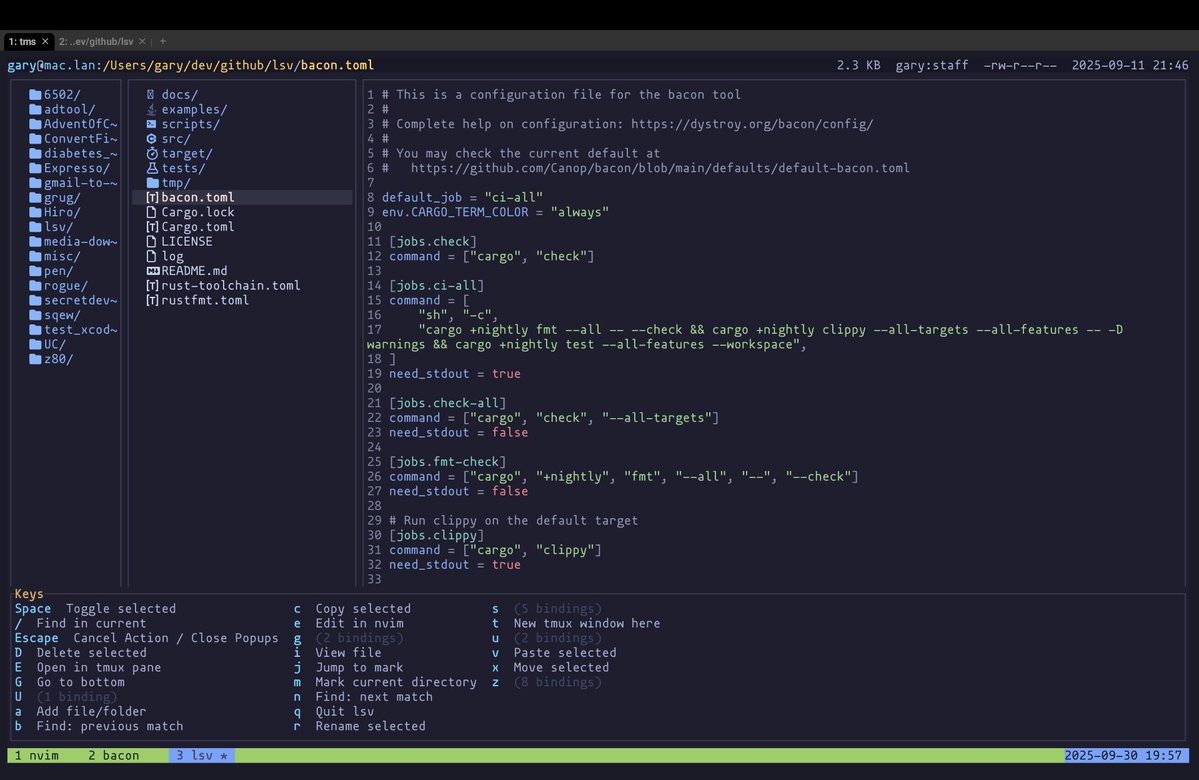
Task: Click the folder icon next to Expresso/
Action: [35, 168]
